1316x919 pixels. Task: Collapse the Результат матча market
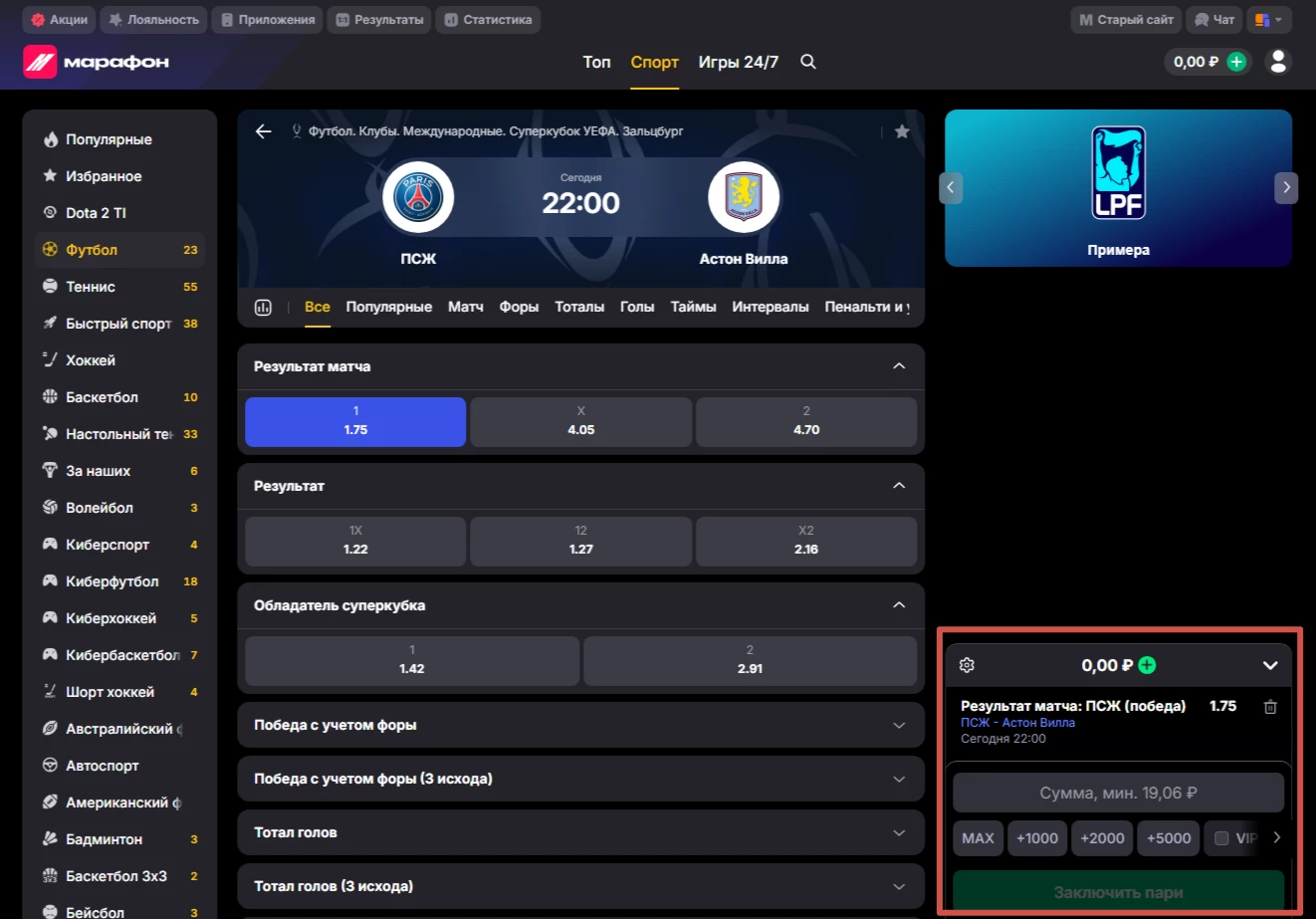click(899, 366)
